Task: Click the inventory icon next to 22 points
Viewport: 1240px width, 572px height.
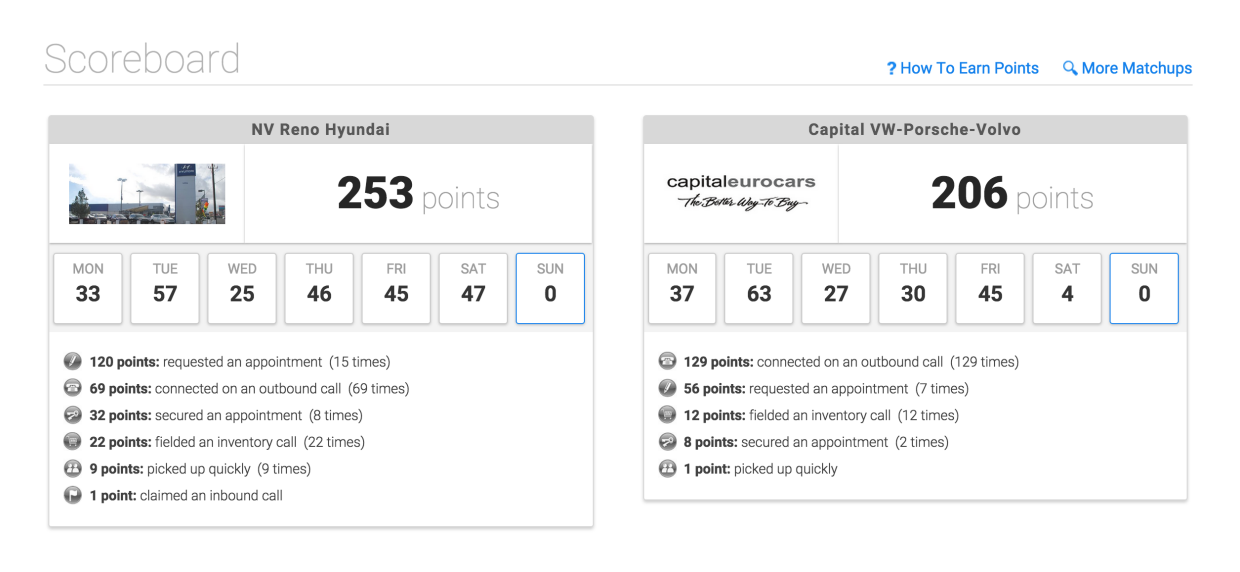Action: point(73,442)
